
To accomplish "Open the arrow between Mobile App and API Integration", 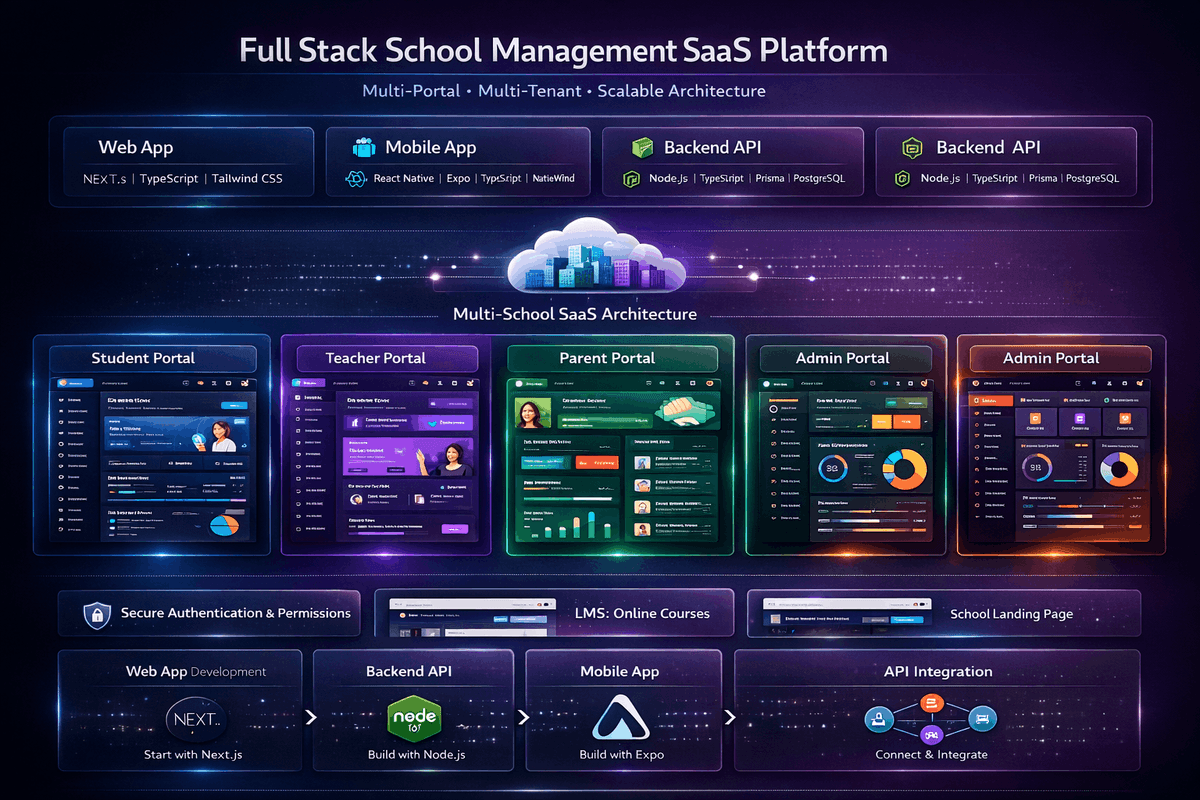I will click(x=729, y=717).
